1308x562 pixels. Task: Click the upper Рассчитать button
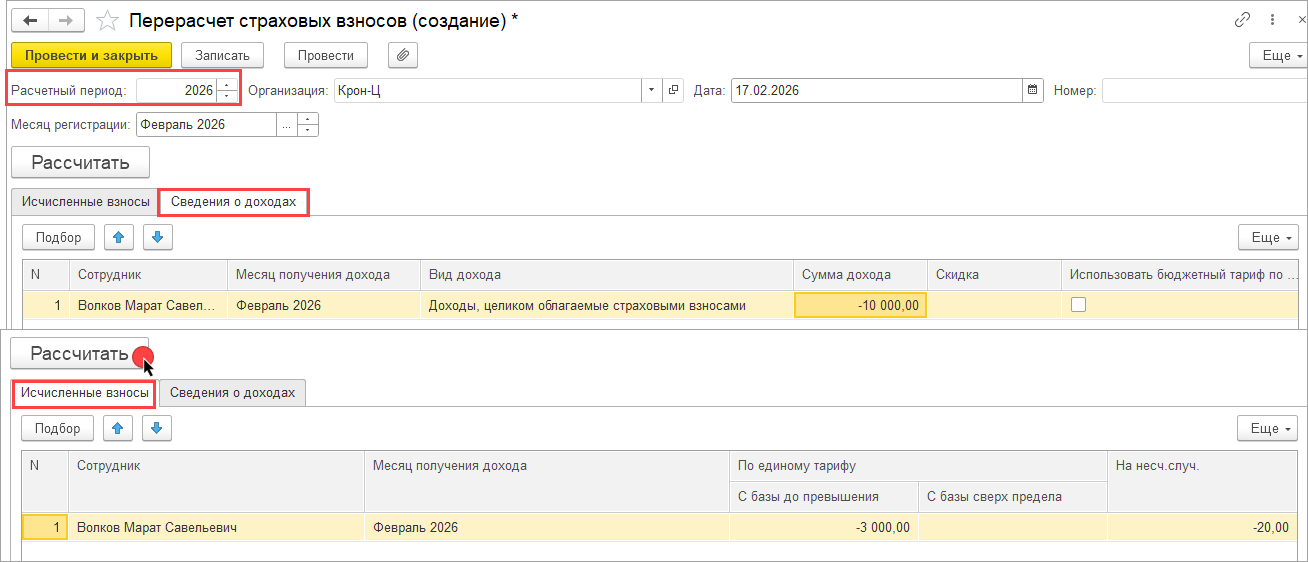coord(80,162)
